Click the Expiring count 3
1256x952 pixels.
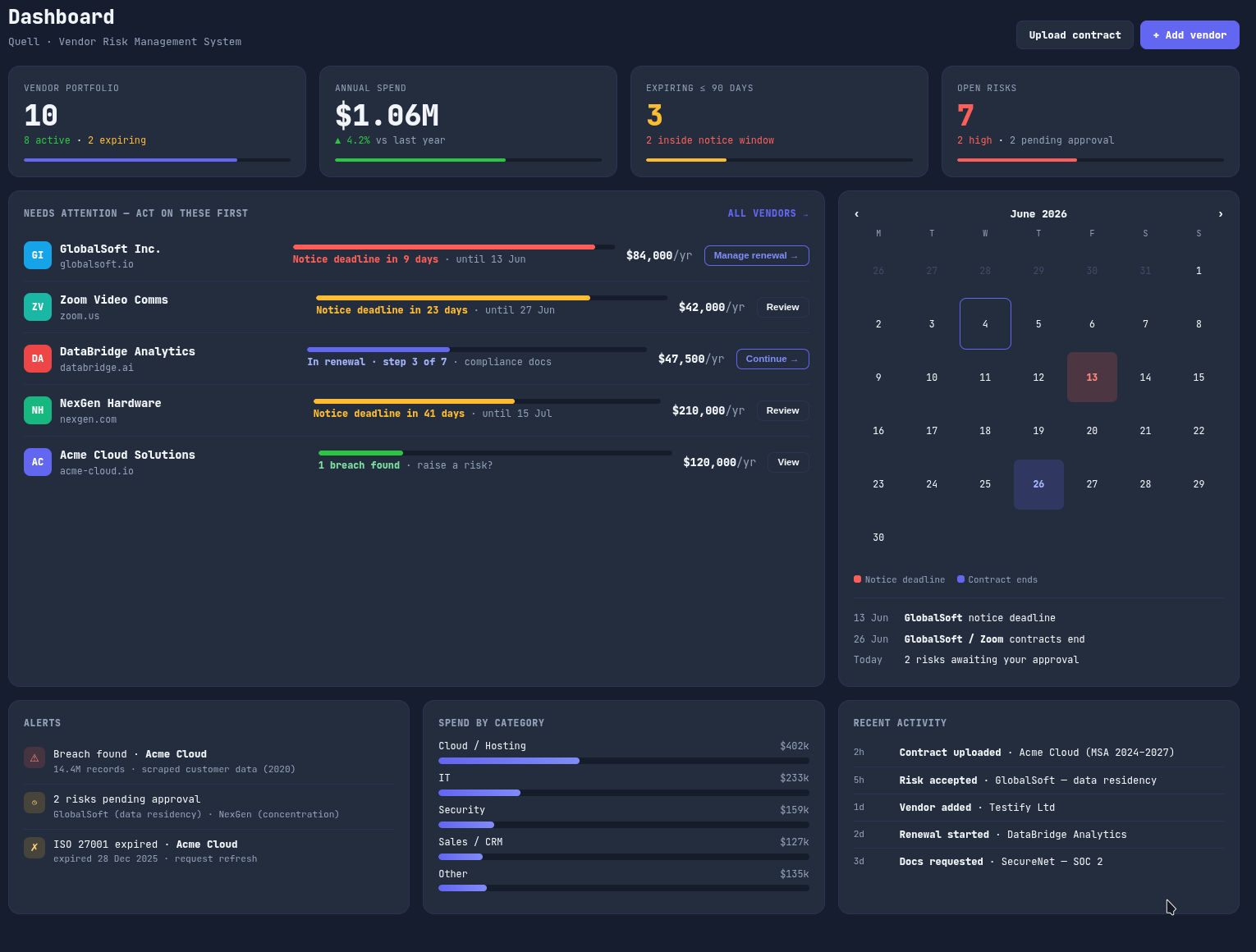point(654,115)
